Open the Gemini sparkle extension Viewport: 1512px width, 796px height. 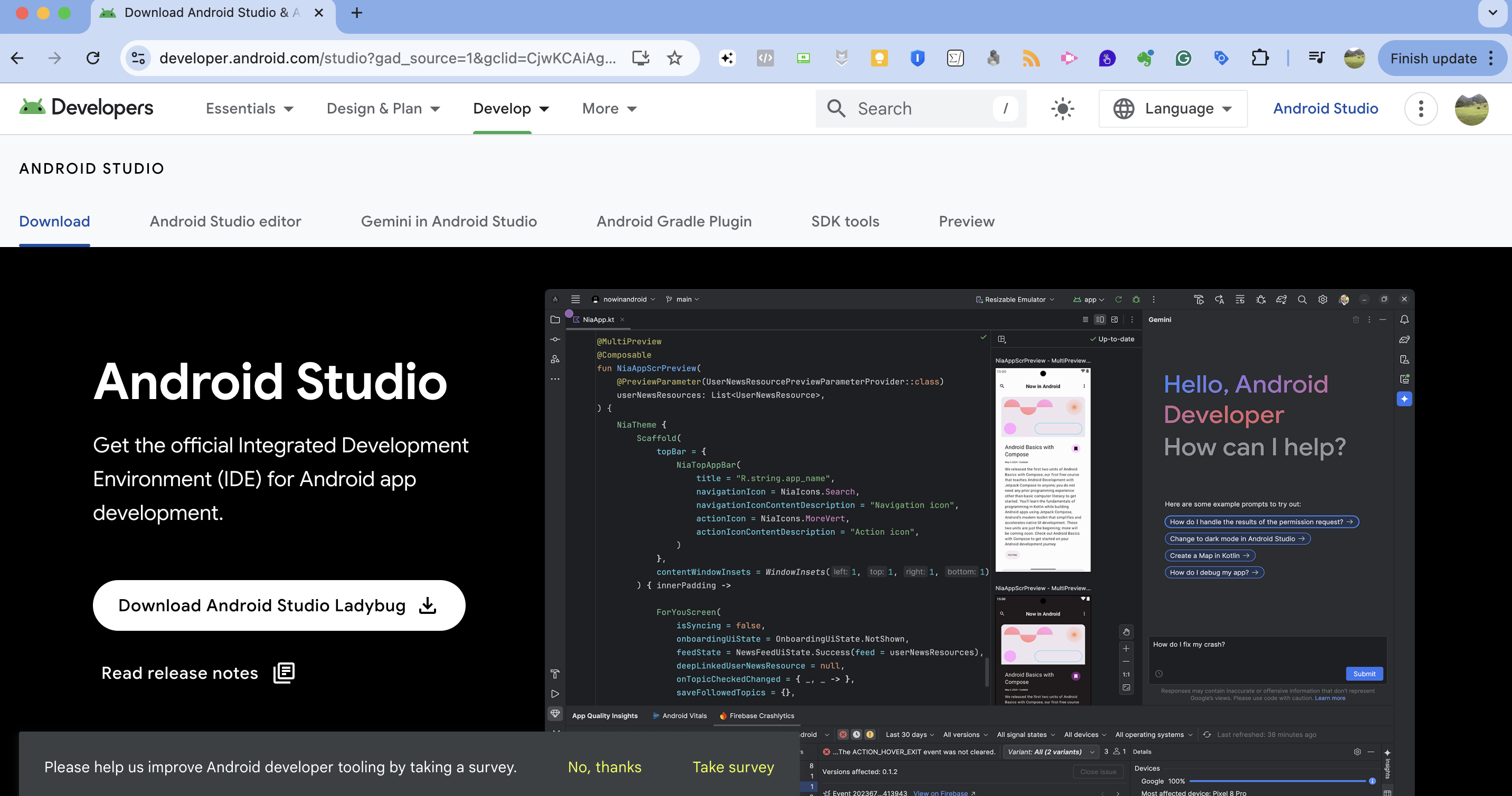coord(727,58)
